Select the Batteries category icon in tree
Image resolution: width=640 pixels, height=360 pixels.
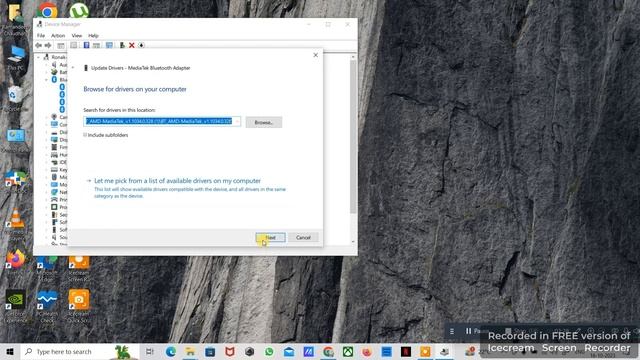click(54, 72)
